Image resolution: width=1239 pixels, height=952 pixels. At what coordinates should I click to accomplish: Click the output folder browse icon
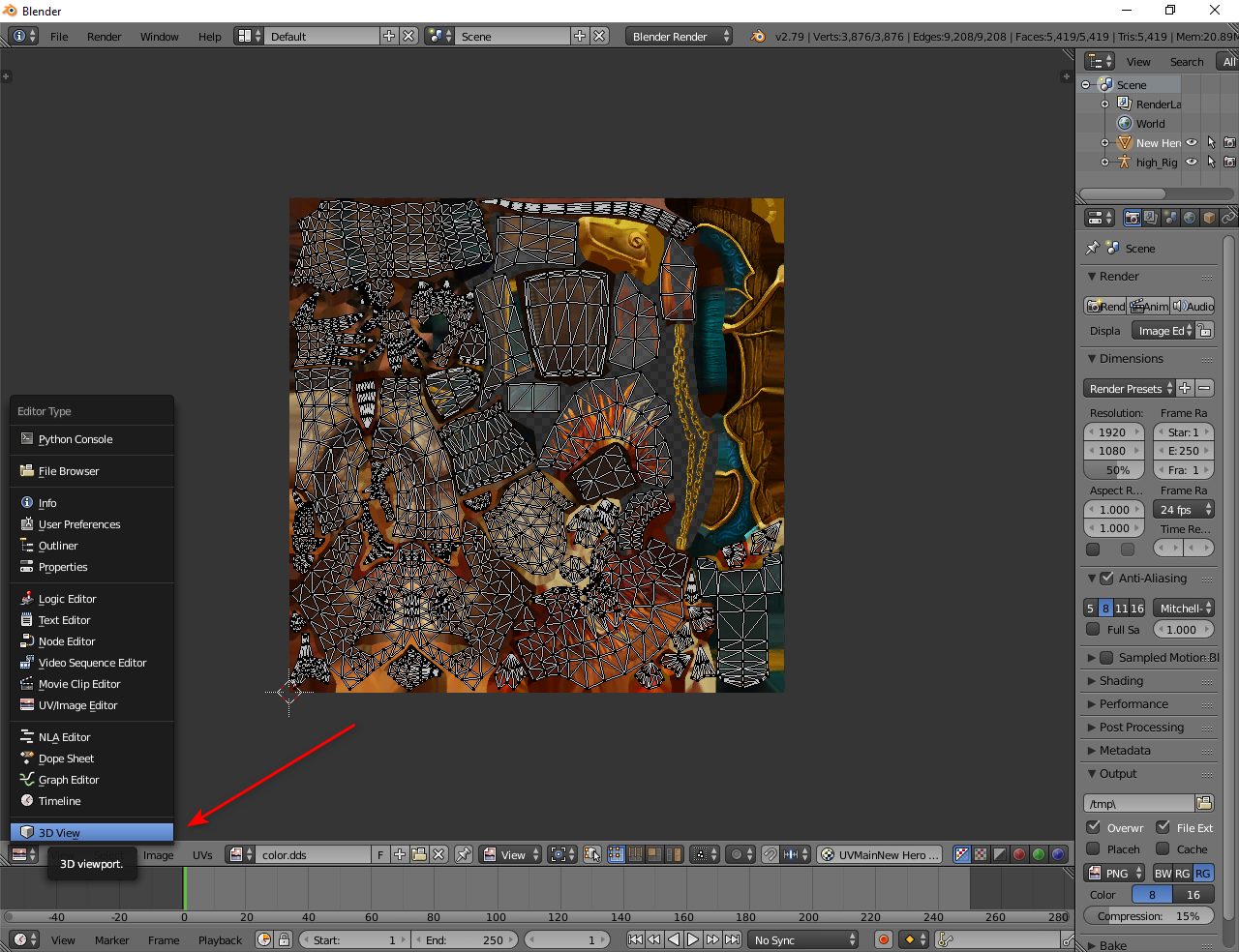point(1204,803)
